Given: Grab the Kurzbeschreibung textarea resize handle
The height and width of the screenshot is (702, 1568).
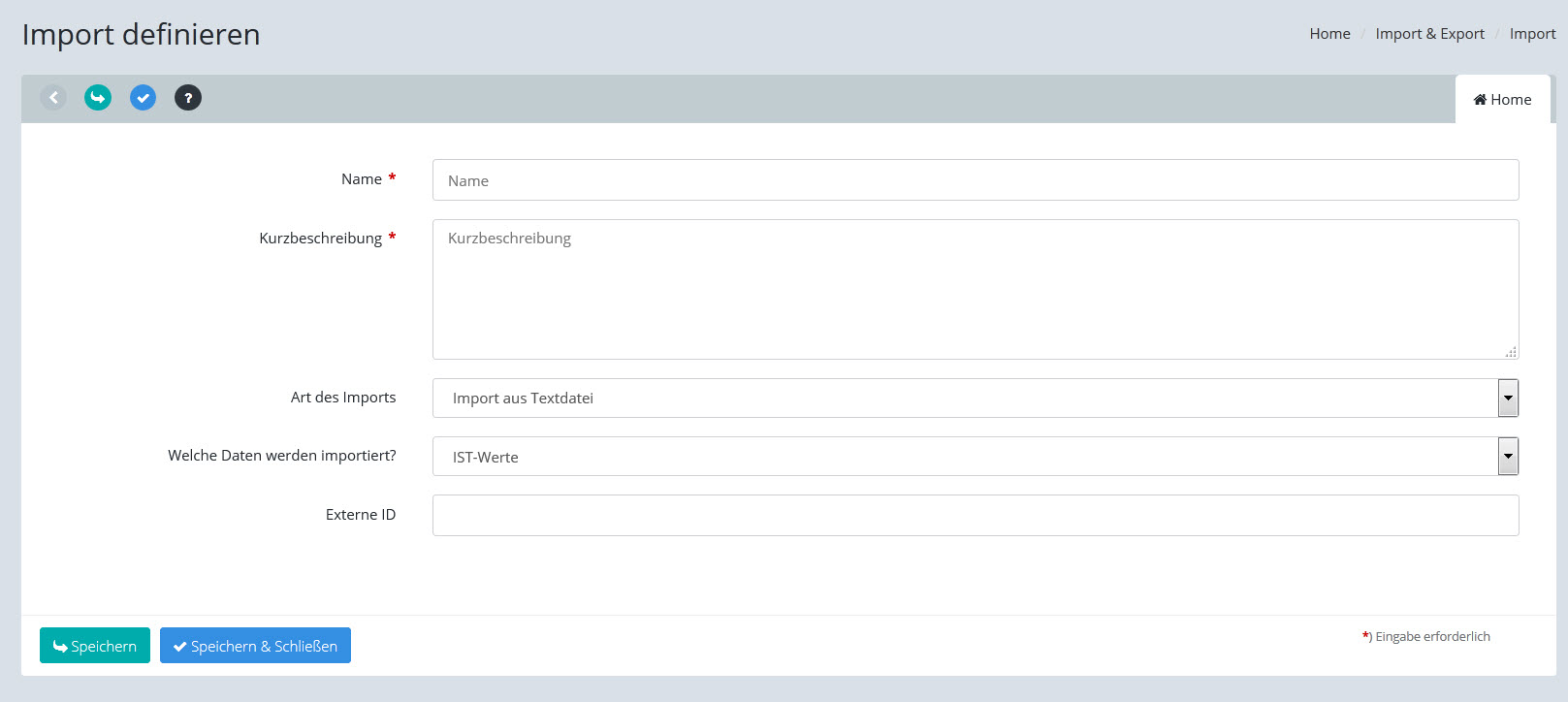Looking at the screenshot, I should pos(1511,352).
